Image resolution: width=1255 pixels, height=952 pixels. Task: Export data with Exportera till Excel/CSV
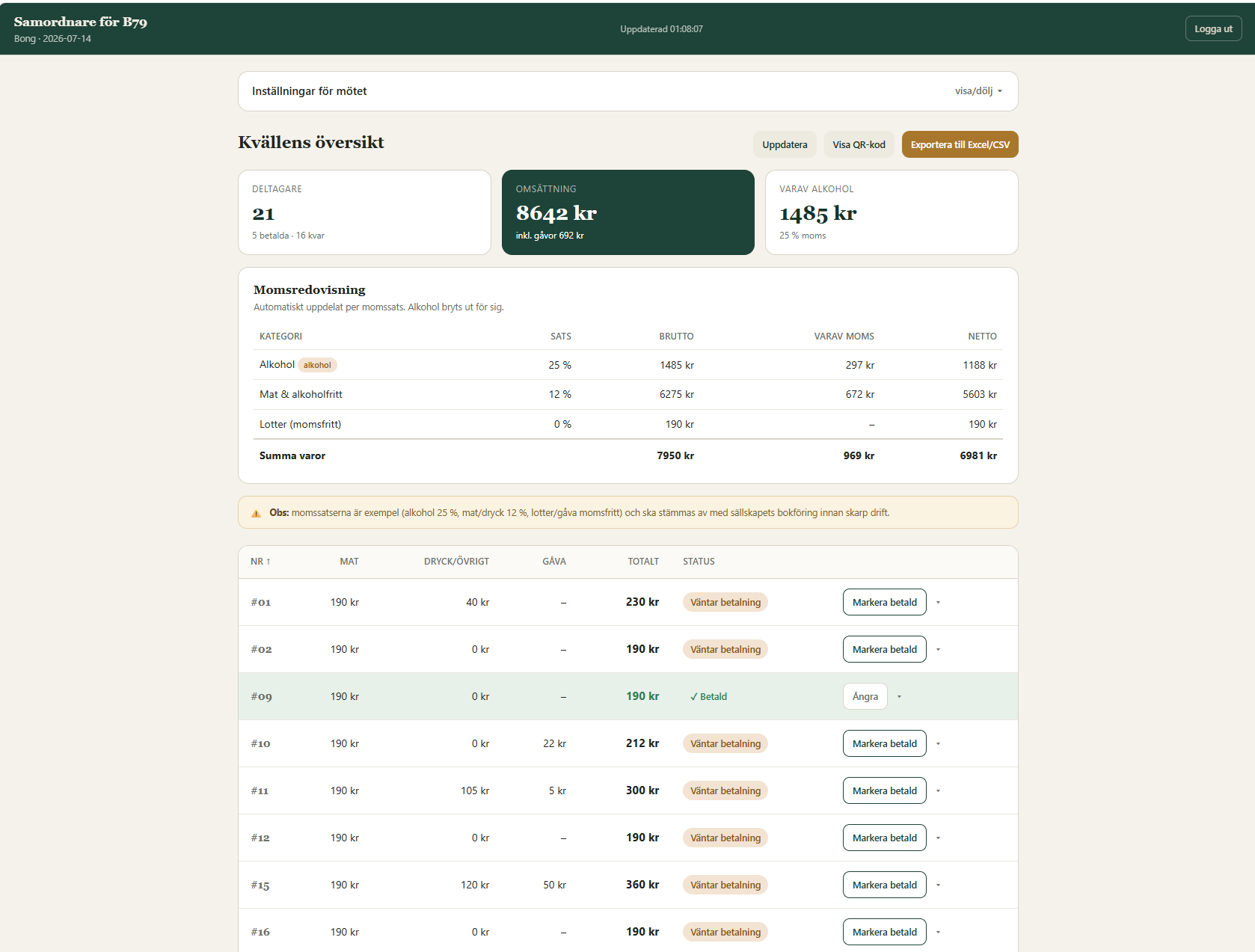[960, 144]
